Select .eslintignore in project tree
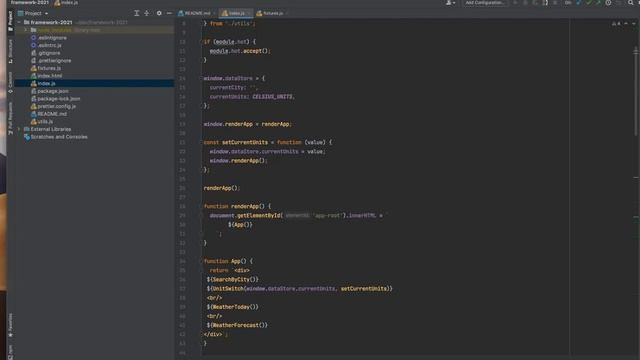Viewport: 640px width, 360px height. click(x=52, y=38)
